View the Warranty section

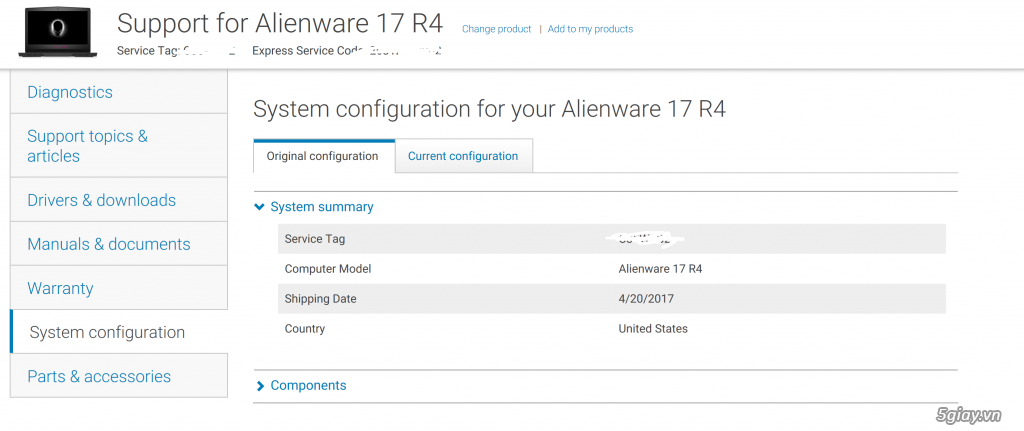click(x=119, y=288)
